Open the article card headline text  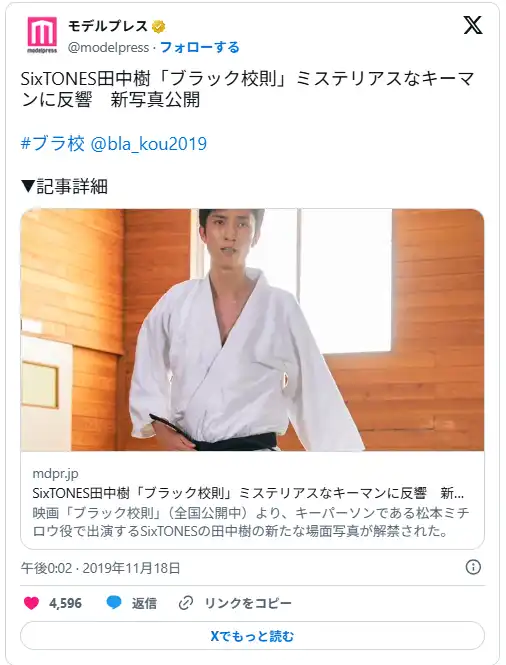click(x=248, y=493)
